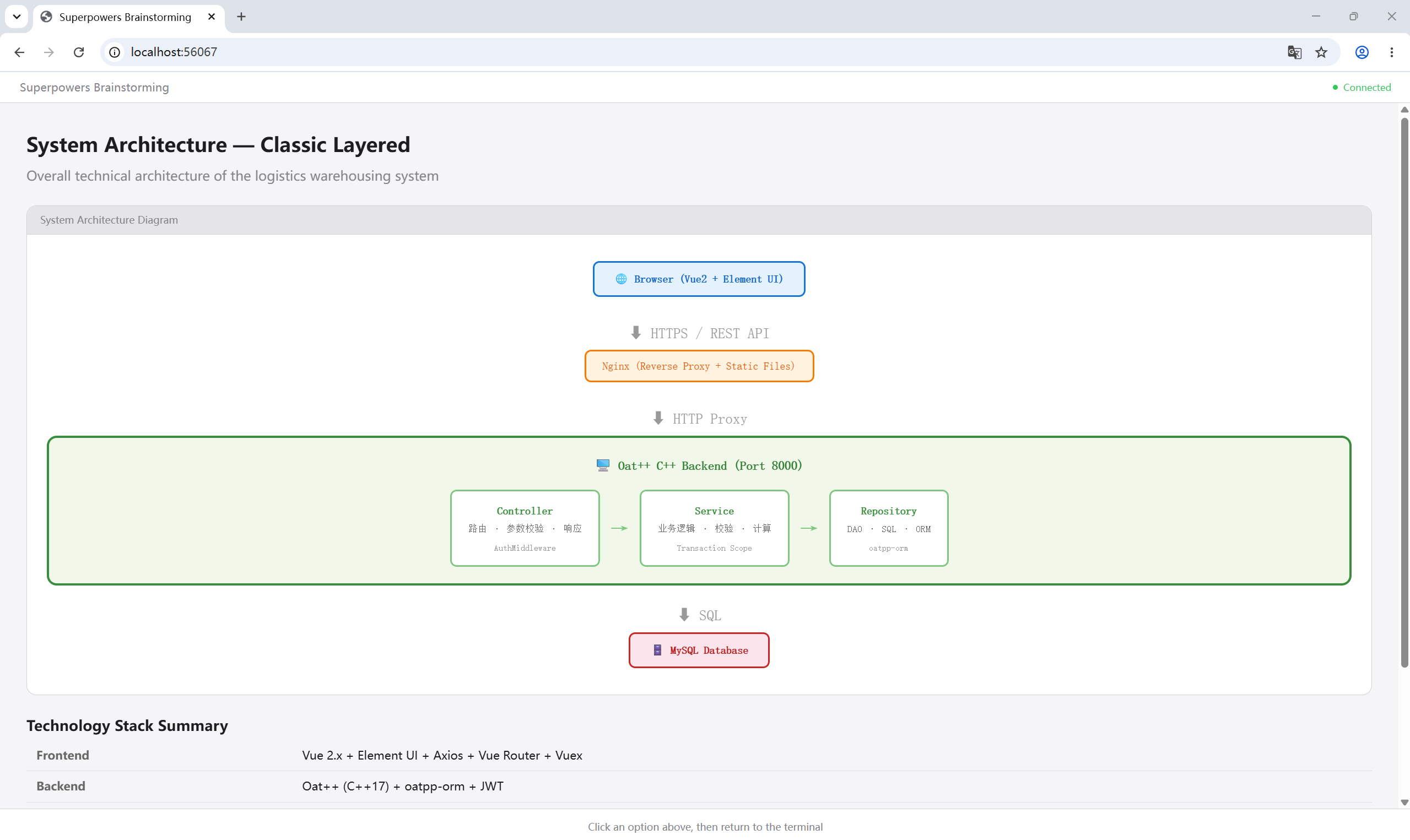Select the Nginx Reverse Proxy box
Image resolution: width=1410 pixels, height=840 pixels.
pyautogui.click(x=699, y=366)
